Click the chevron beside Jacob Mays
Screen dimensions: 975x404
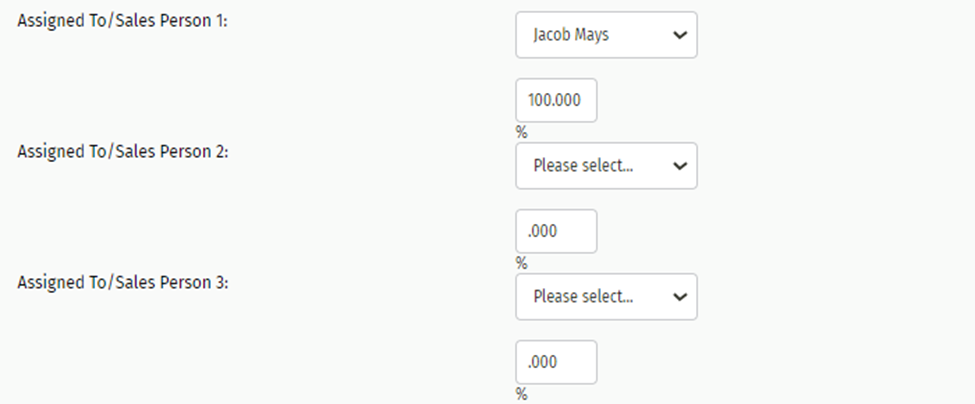[x=680, y=35]
